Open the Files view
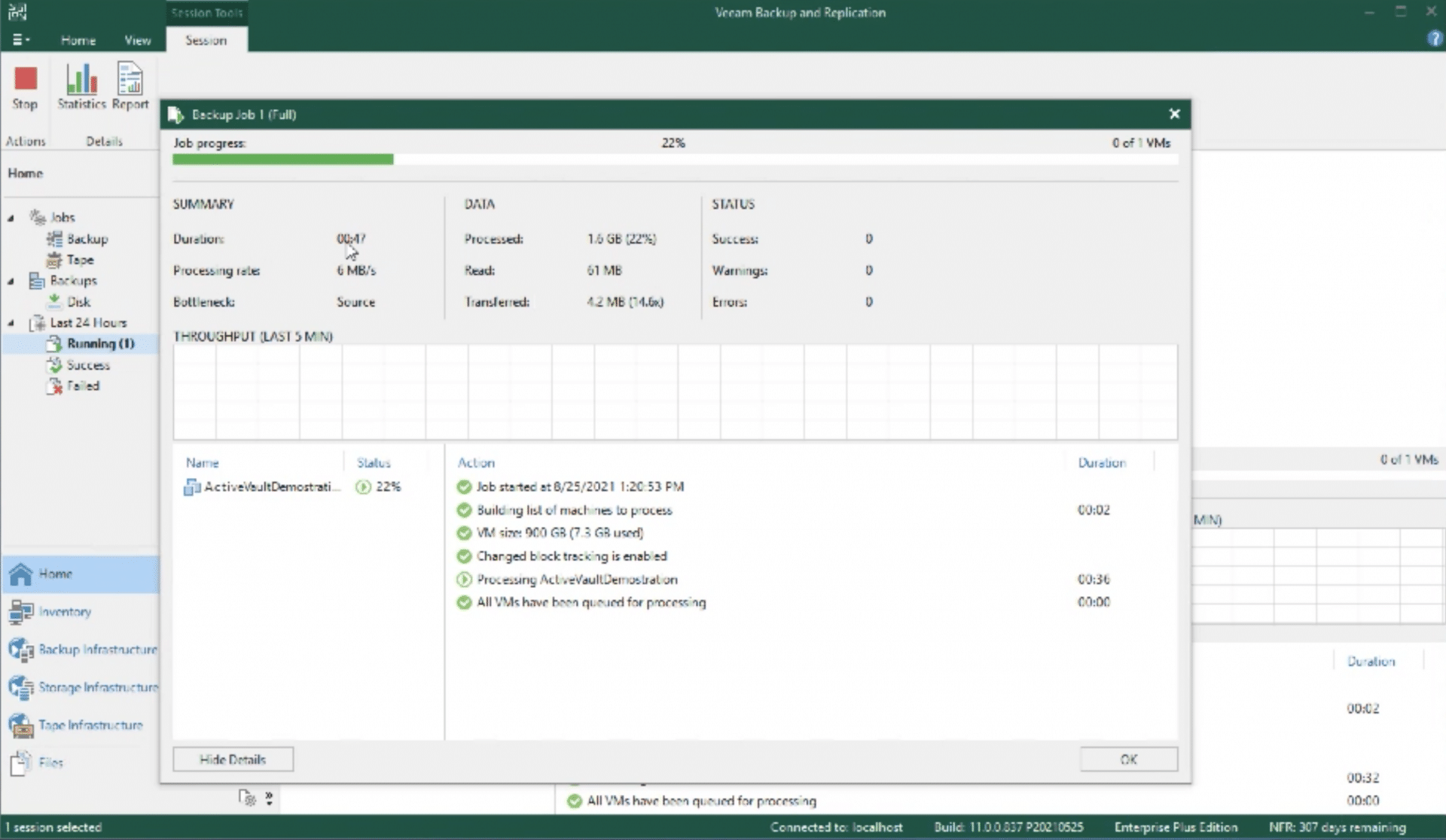 tap(80, 762)
